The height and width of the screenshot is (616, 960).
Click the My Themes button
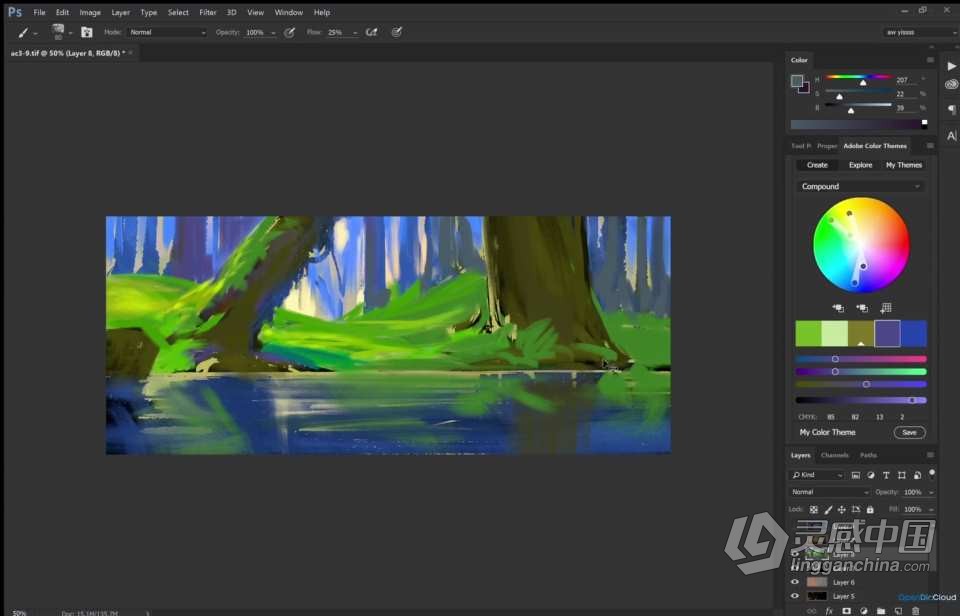(904, 165)
